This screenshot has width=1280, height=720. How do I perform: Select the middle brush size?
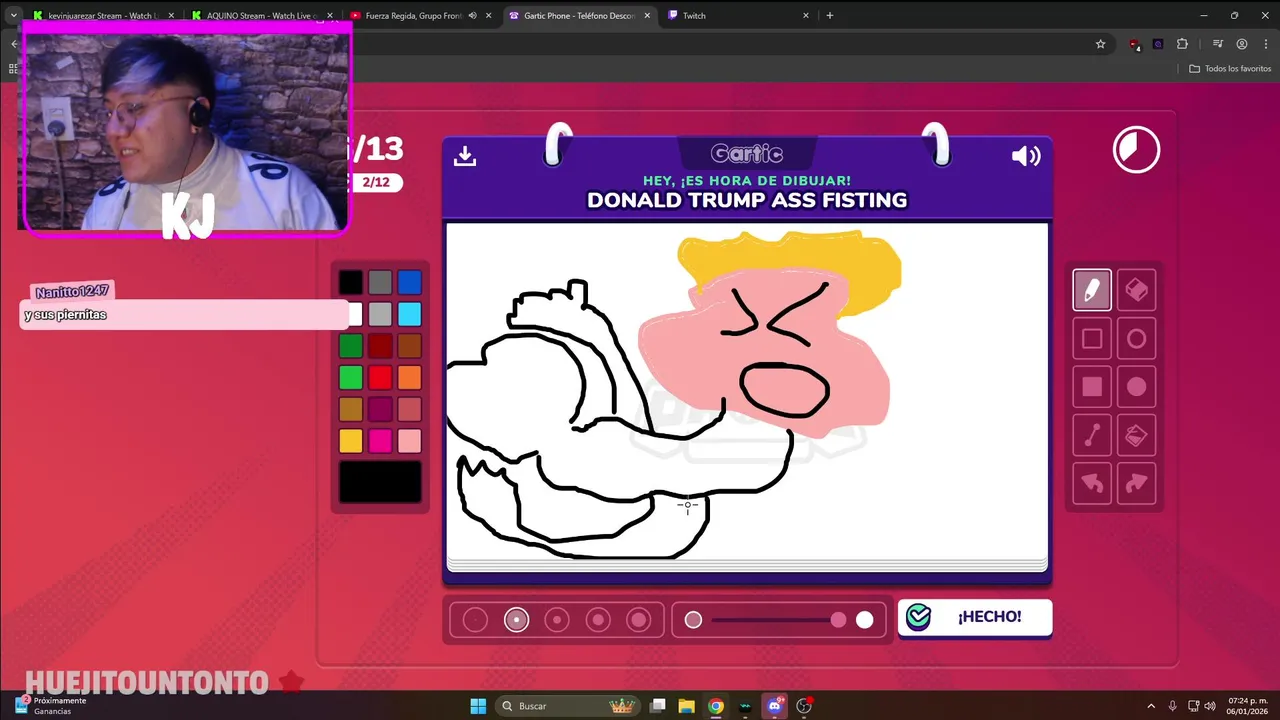point(557,620)
